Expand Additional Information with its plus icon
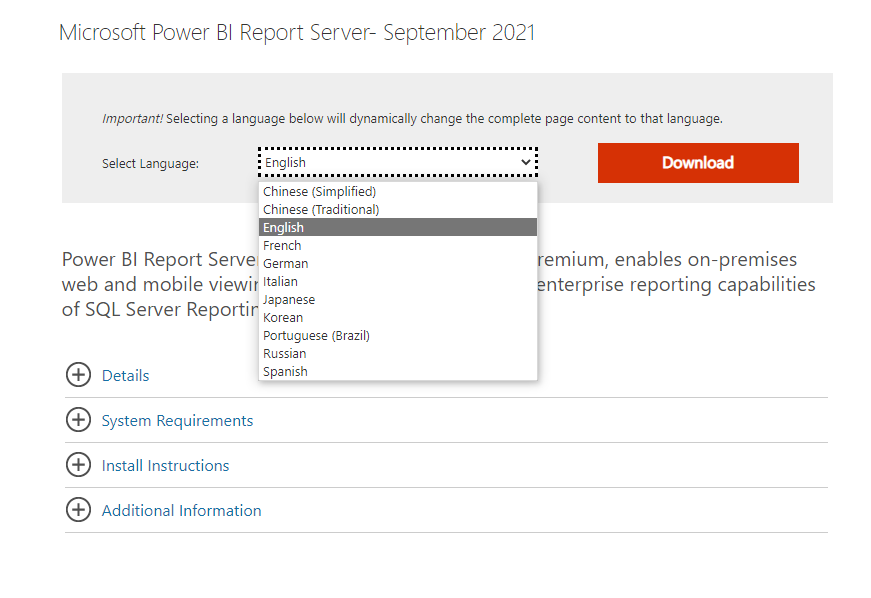 (x=78, y=510)
